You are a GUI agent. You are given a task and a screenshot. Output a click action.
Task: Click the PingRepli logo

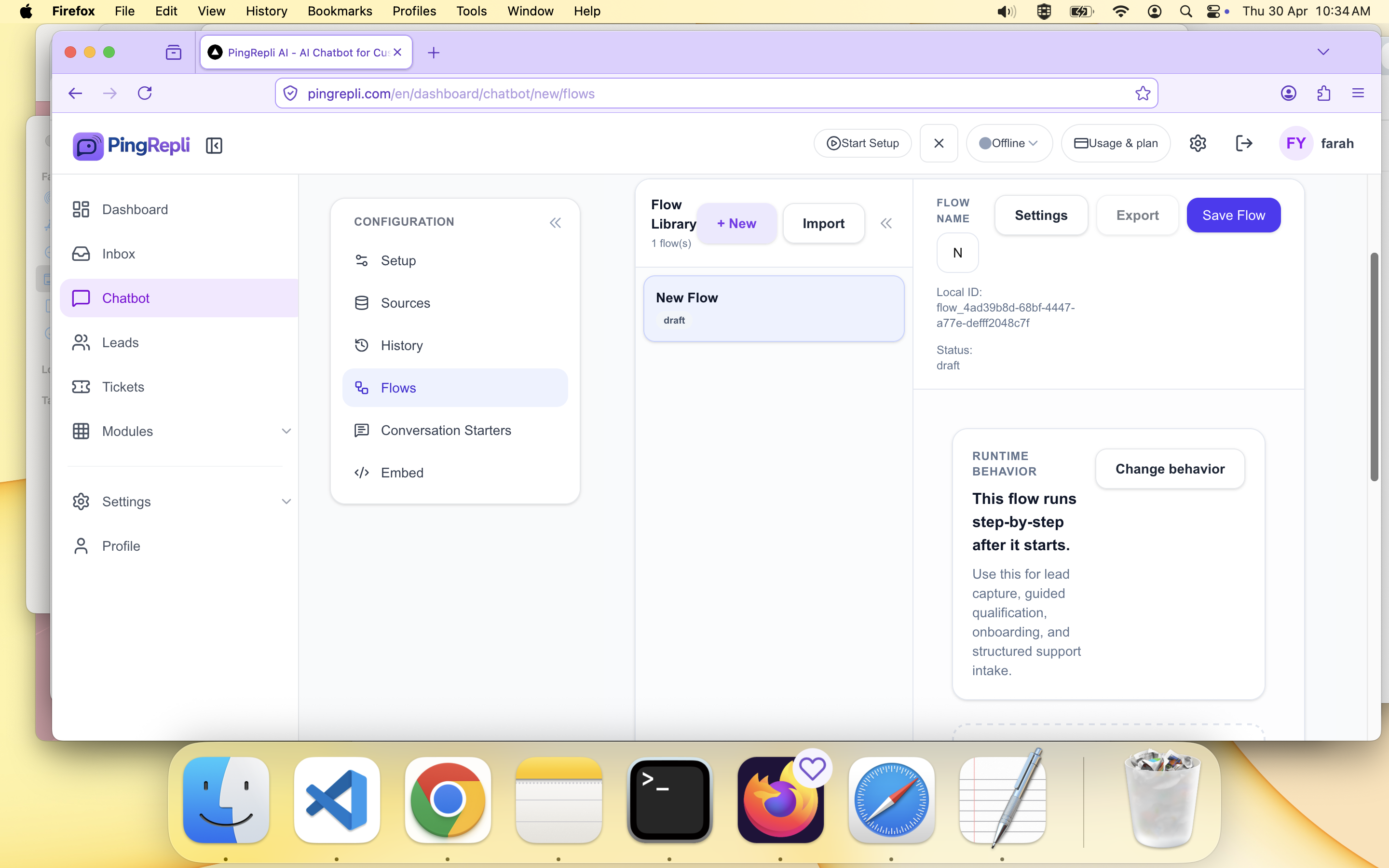(131, 145)
